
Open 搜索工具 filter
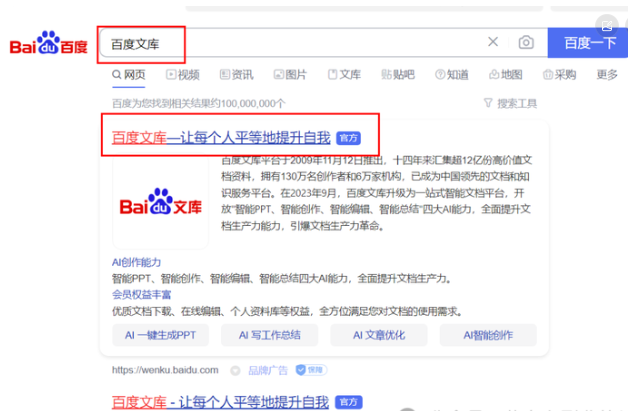[510, 103]
